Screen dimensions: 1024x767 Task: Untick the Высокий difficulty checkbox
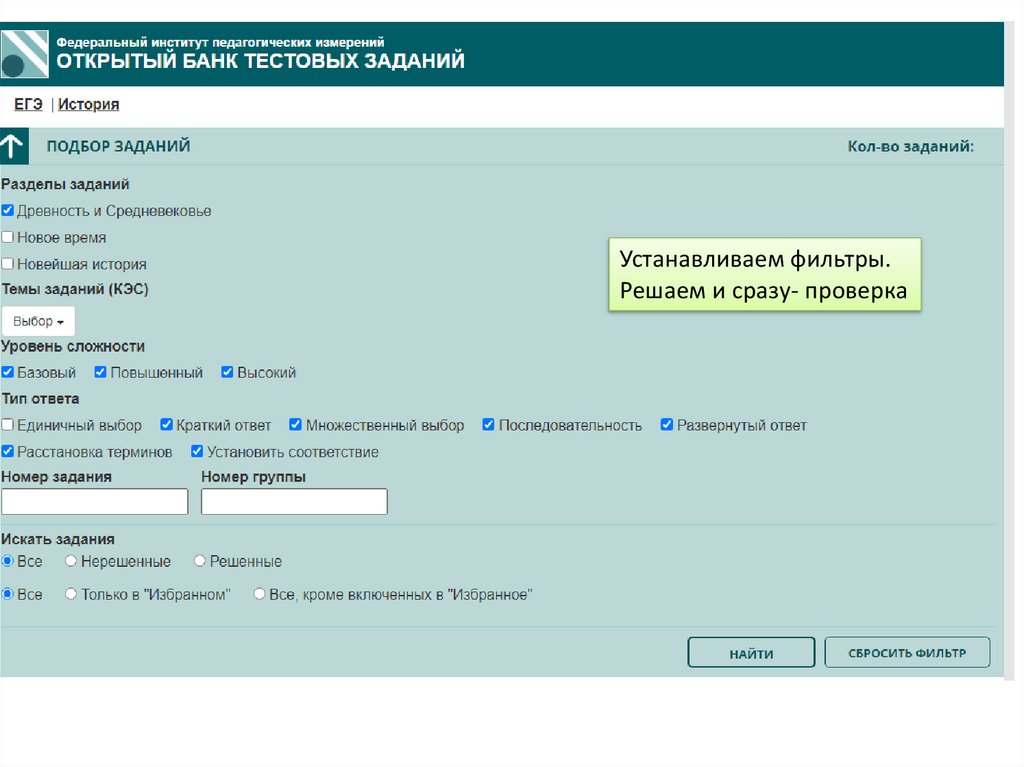coord(228,372)
